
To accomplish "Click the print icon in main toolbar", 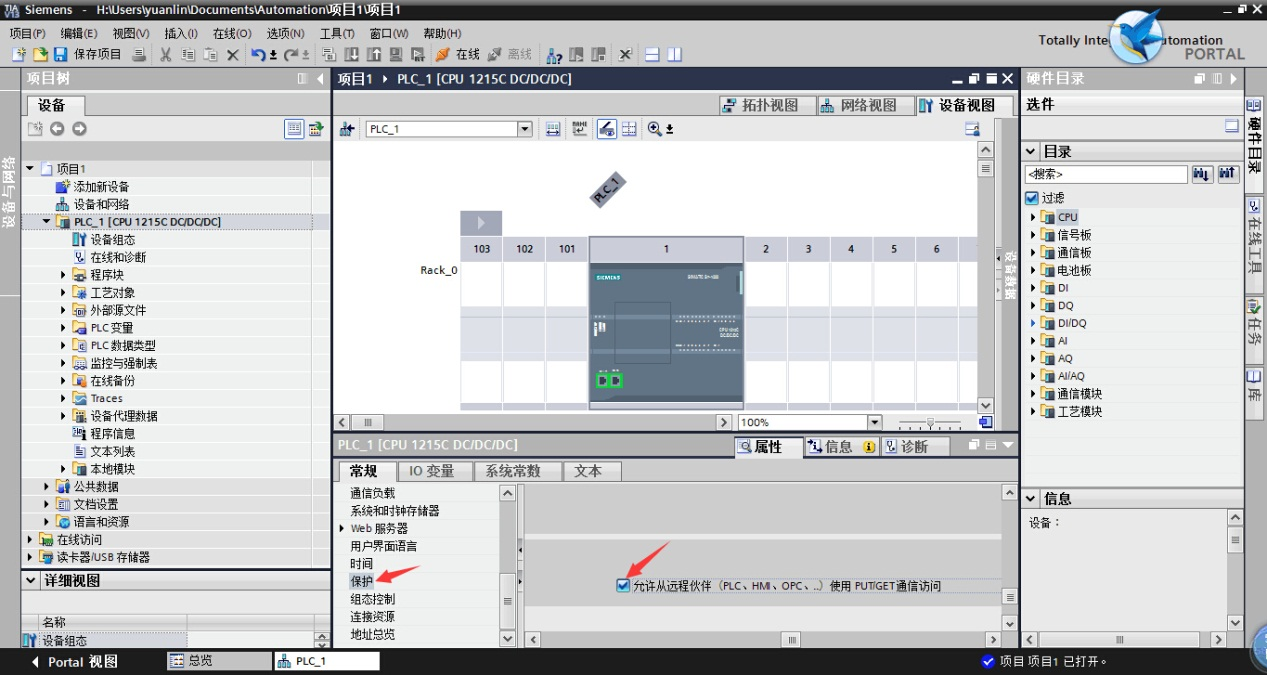I will coord(139,54).
